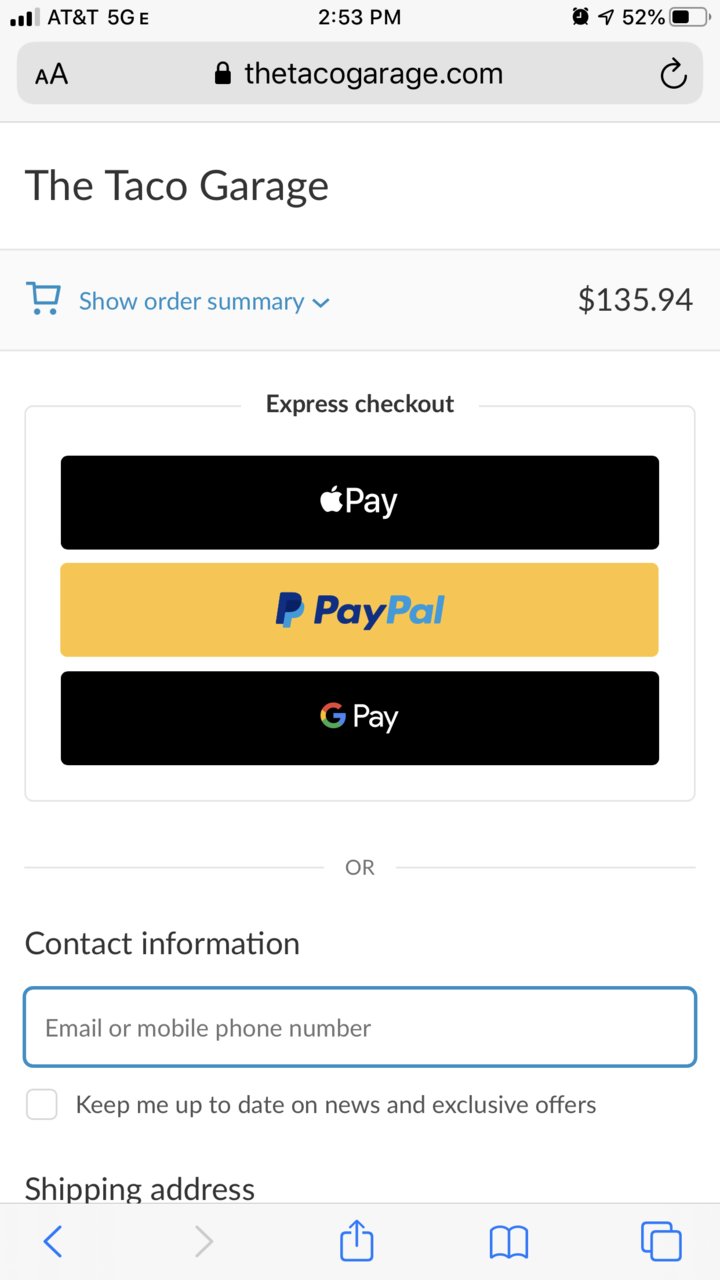Check the news and exclusive offers box
The image size is (720, 1280).
click(41, 1105)
